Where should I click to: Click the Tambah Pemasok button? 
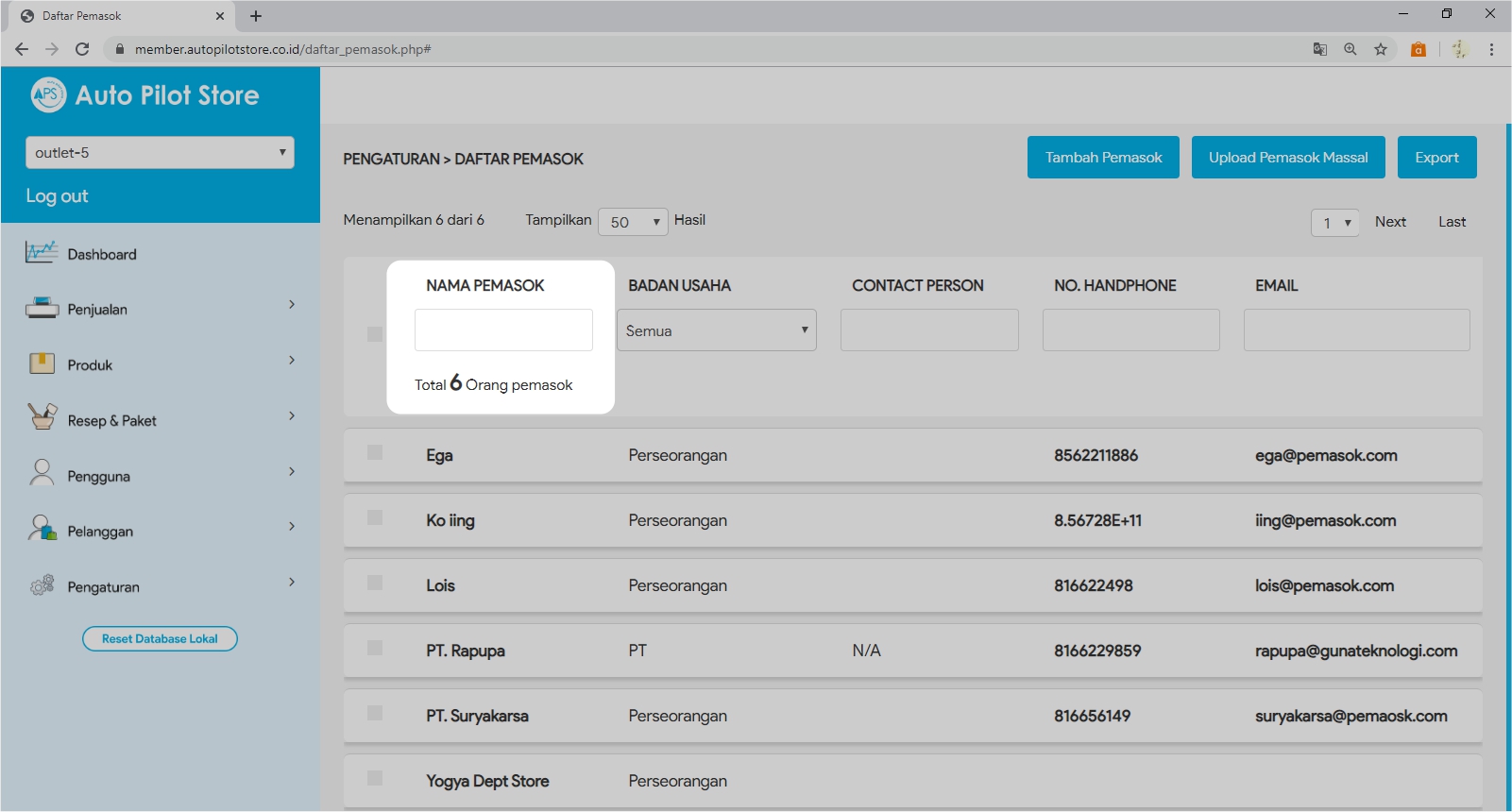click(x=1103, y=158)
